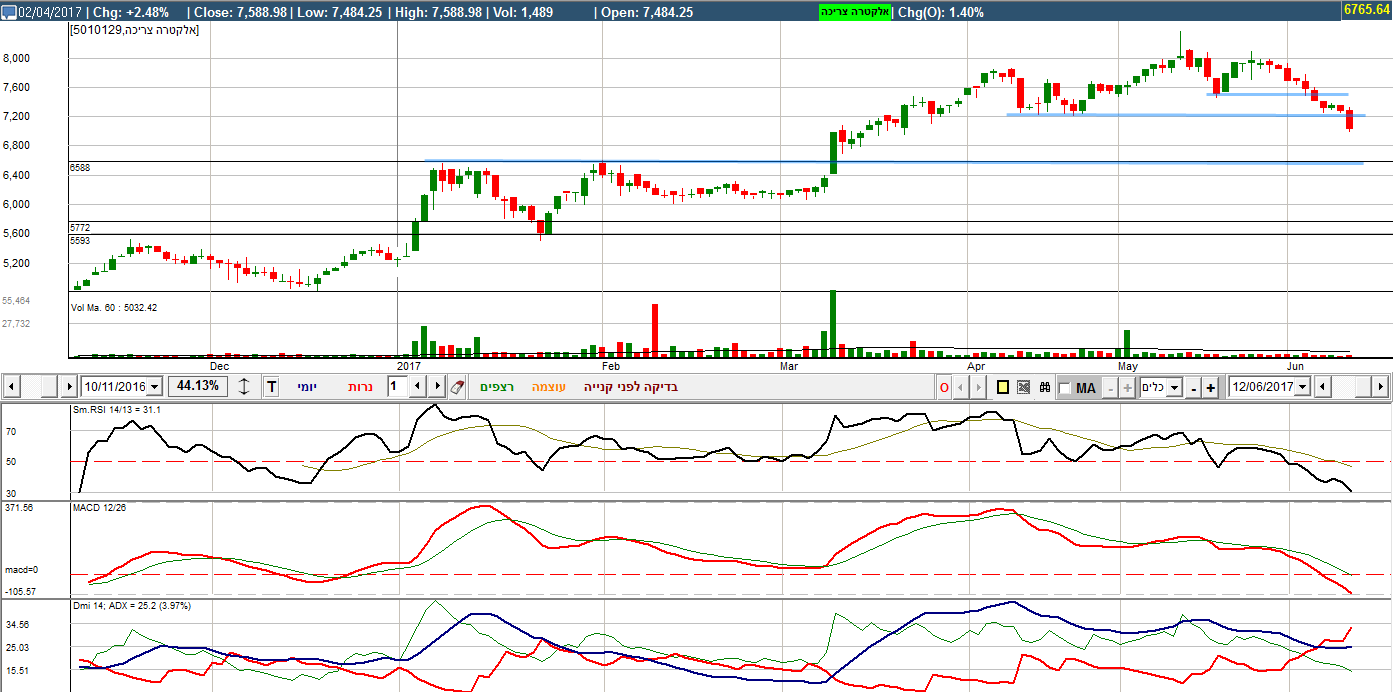Viewport: 1393px width, 692px height.
Task: Click the עוצמה strength button
Action: click(x=548, y=387)
